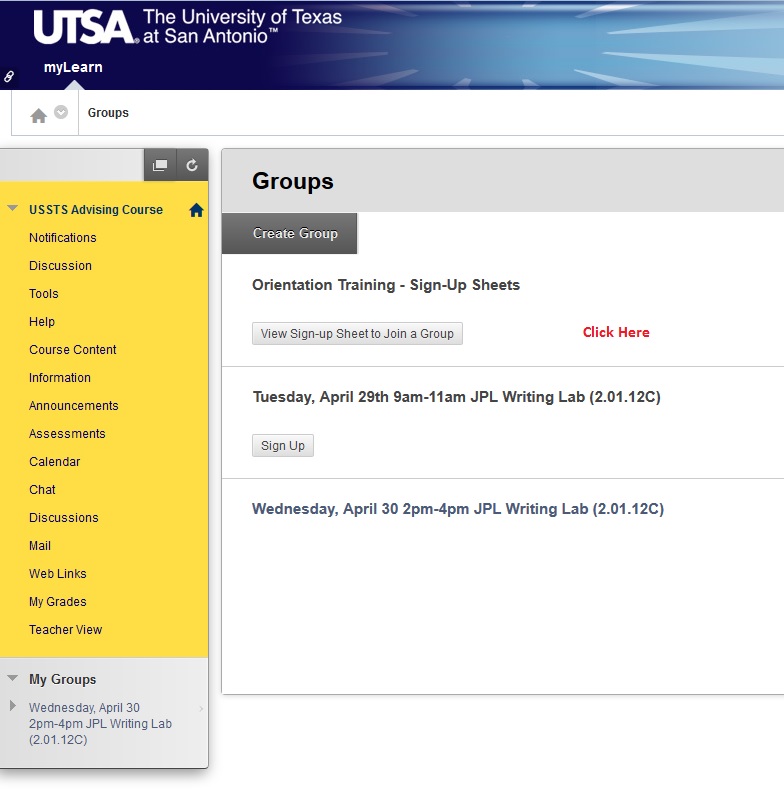Viewport: 784px width, 790px height.
Task: Open the breadcrumb dropdown arrow beside home
Action: pos(61,113)
